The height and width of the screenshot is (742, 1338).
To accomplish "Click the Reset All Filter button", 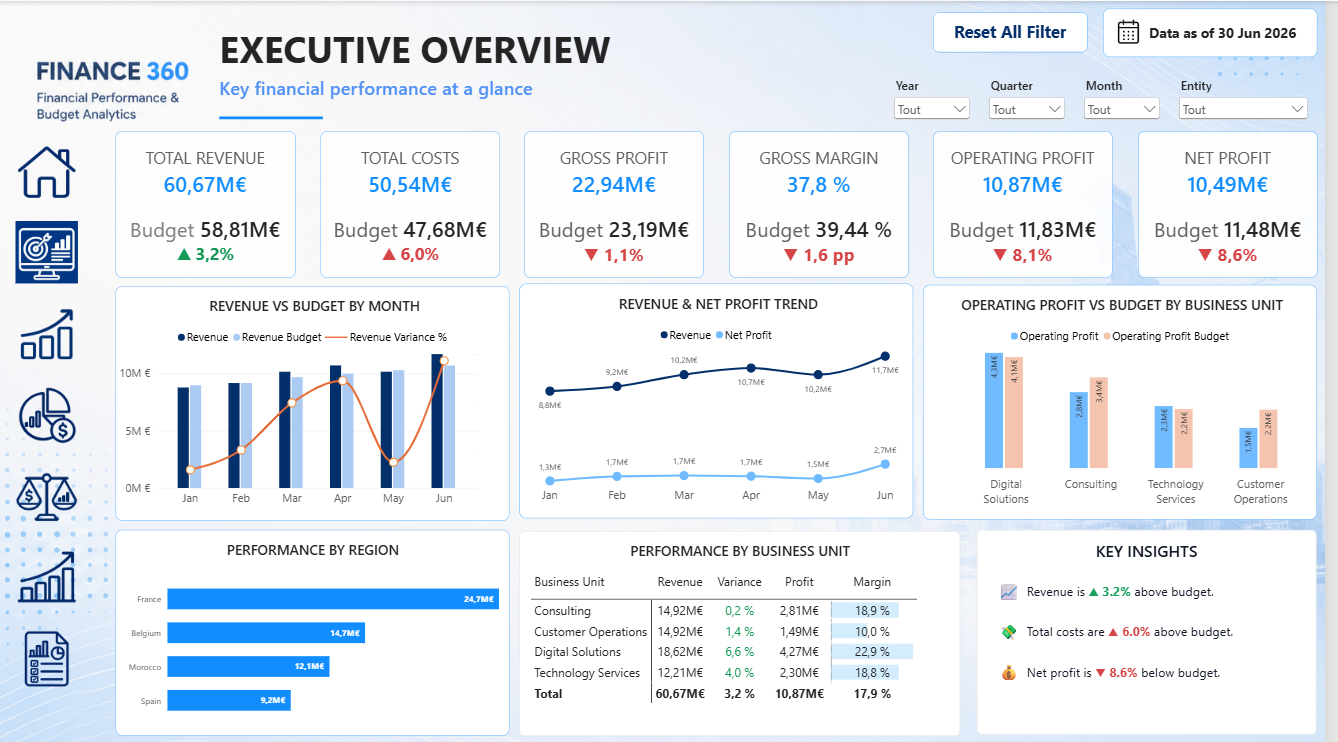I will [x=1010, y=32].
